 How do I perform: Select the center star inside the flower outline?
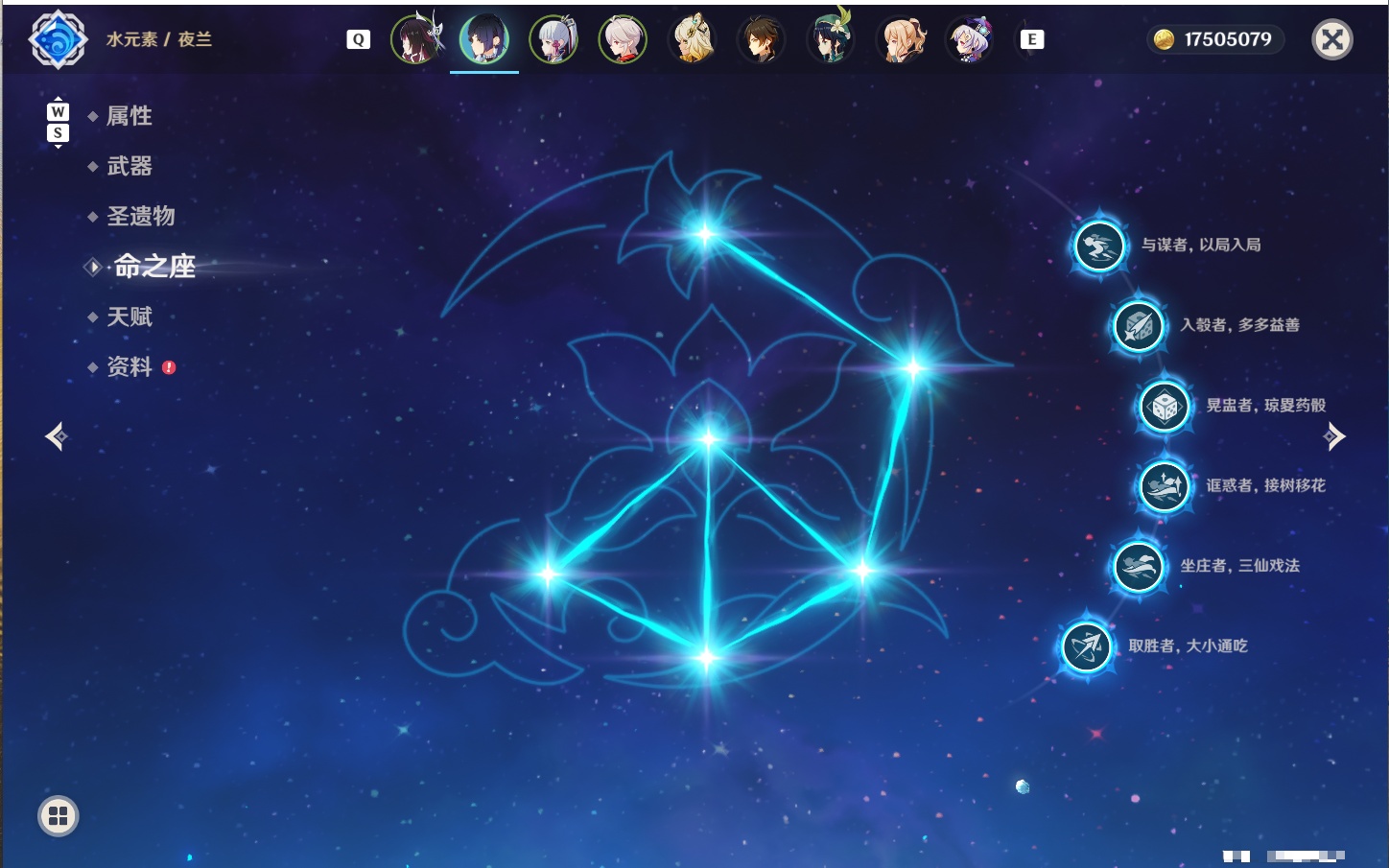coord(709,439)
